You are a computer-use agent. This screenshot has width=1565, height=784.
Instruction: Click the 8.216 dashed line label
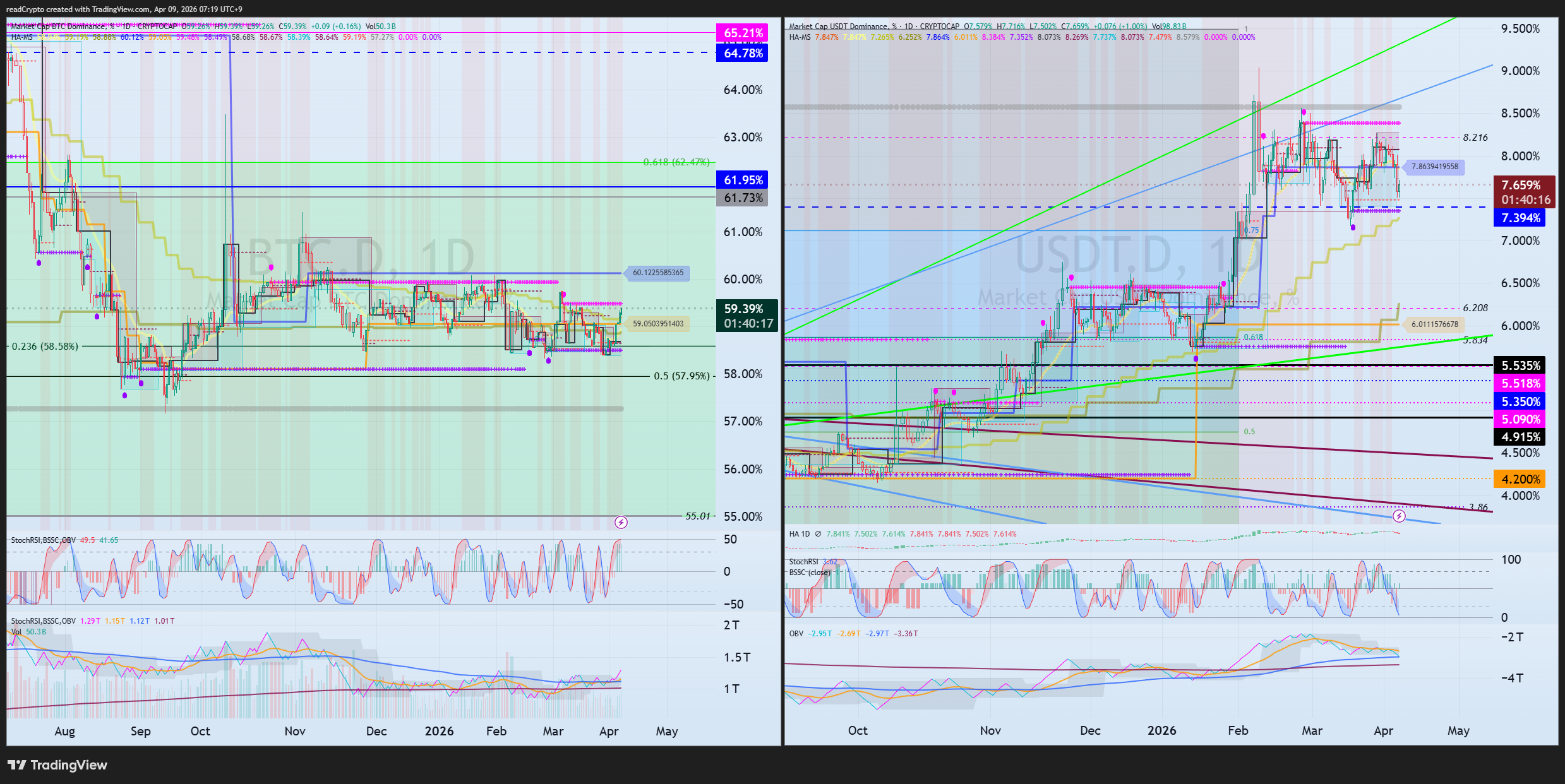[1475, 137]
